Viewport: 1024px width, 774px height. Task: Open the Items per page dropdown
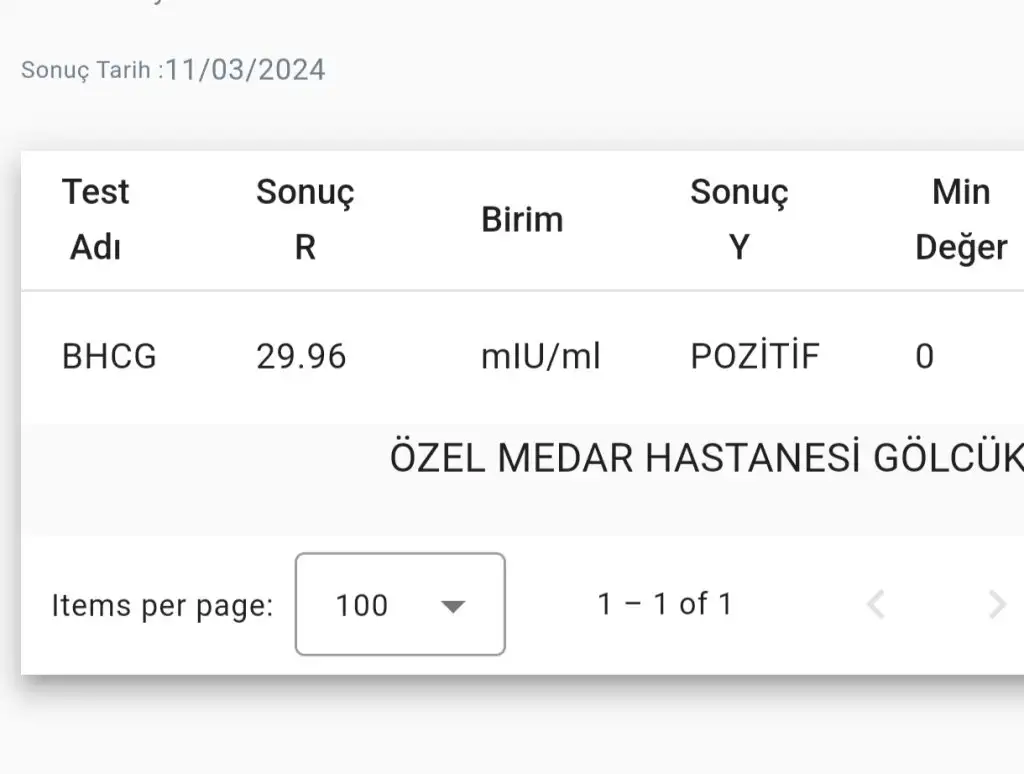coord(400,604)
